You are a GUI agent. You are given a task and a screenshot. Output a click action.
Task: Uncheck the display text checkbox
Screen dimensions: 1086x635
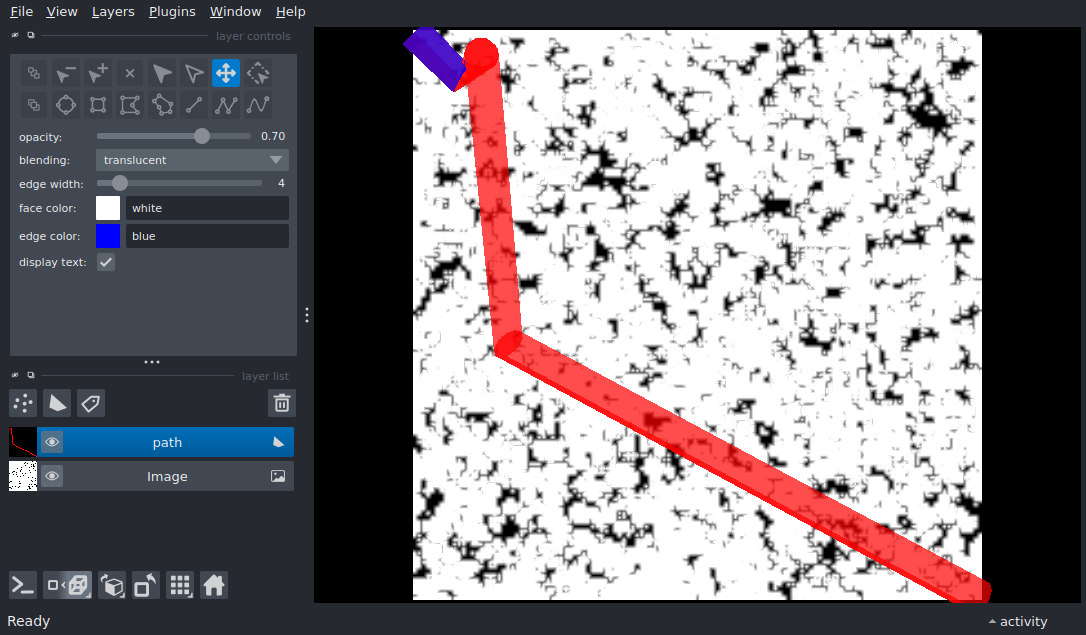coord(106,262)
